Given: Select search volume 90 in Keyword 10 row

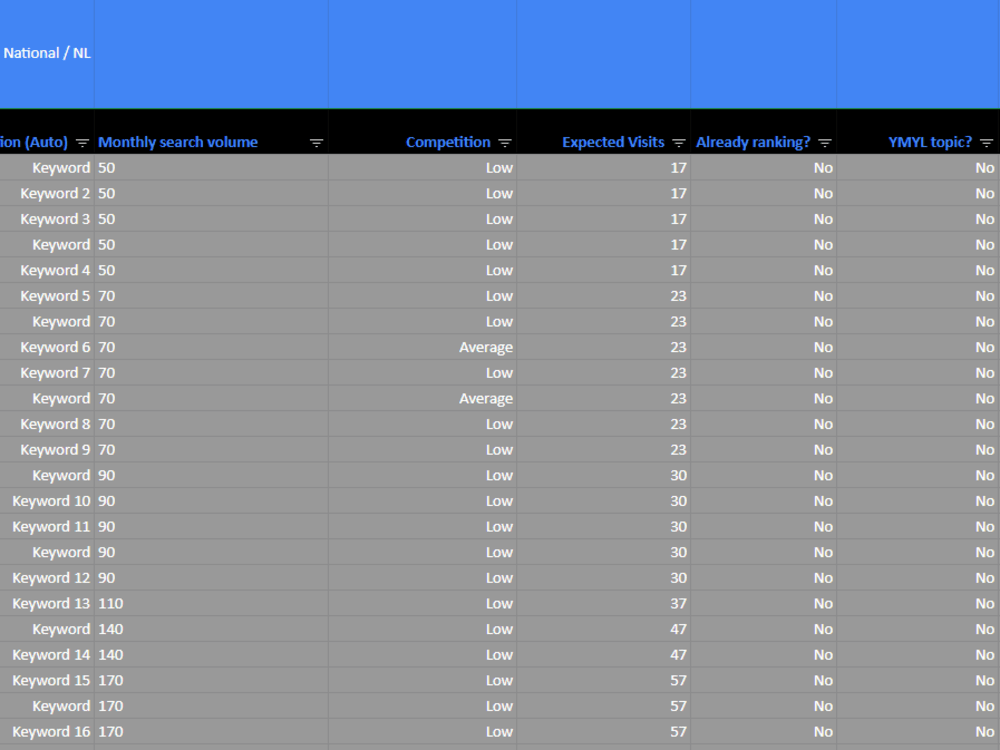Looking at the screenshot, I should tap(211, 501).
